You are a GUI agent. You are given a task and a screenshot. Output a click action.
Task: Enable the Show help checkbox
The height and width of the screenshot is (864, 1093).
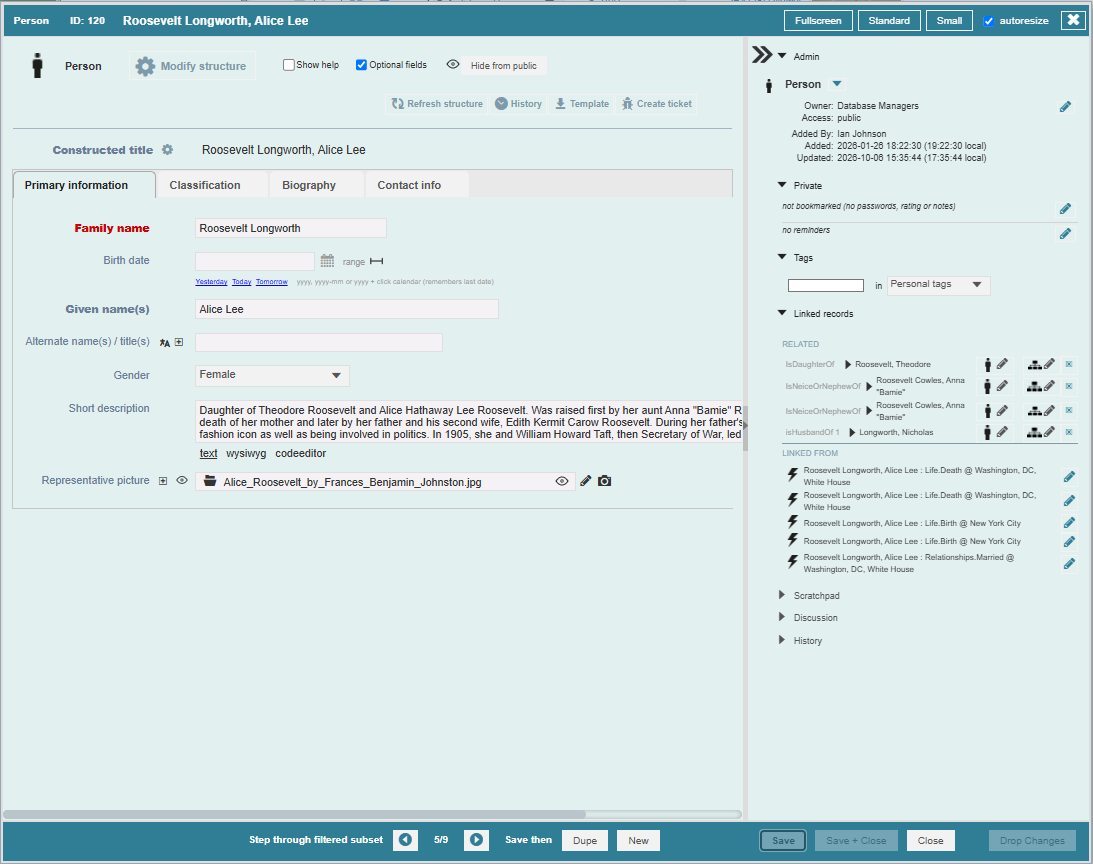pos(289,65)
